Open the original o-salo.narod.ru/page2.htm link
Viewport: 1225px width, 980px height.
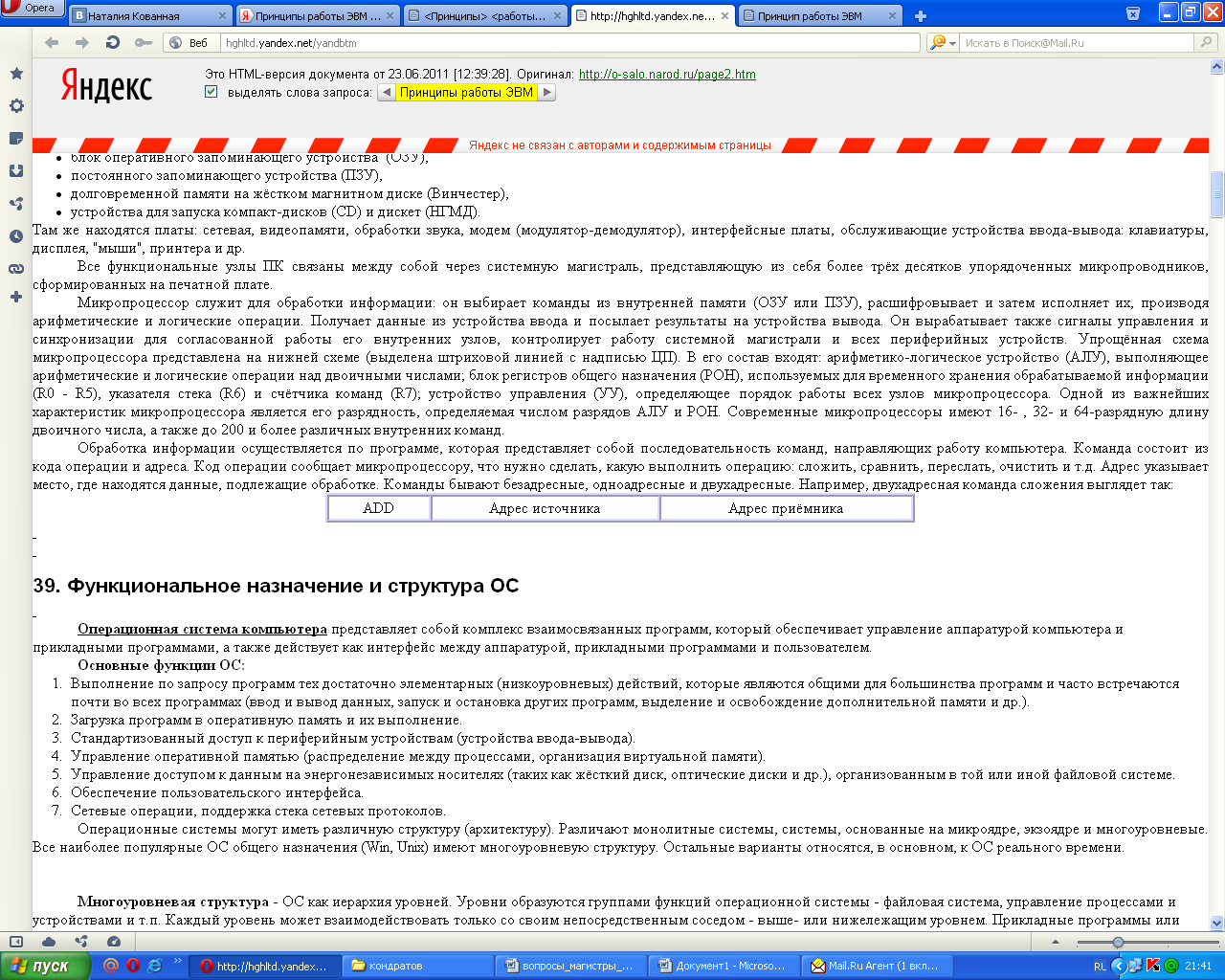[667, 74]
